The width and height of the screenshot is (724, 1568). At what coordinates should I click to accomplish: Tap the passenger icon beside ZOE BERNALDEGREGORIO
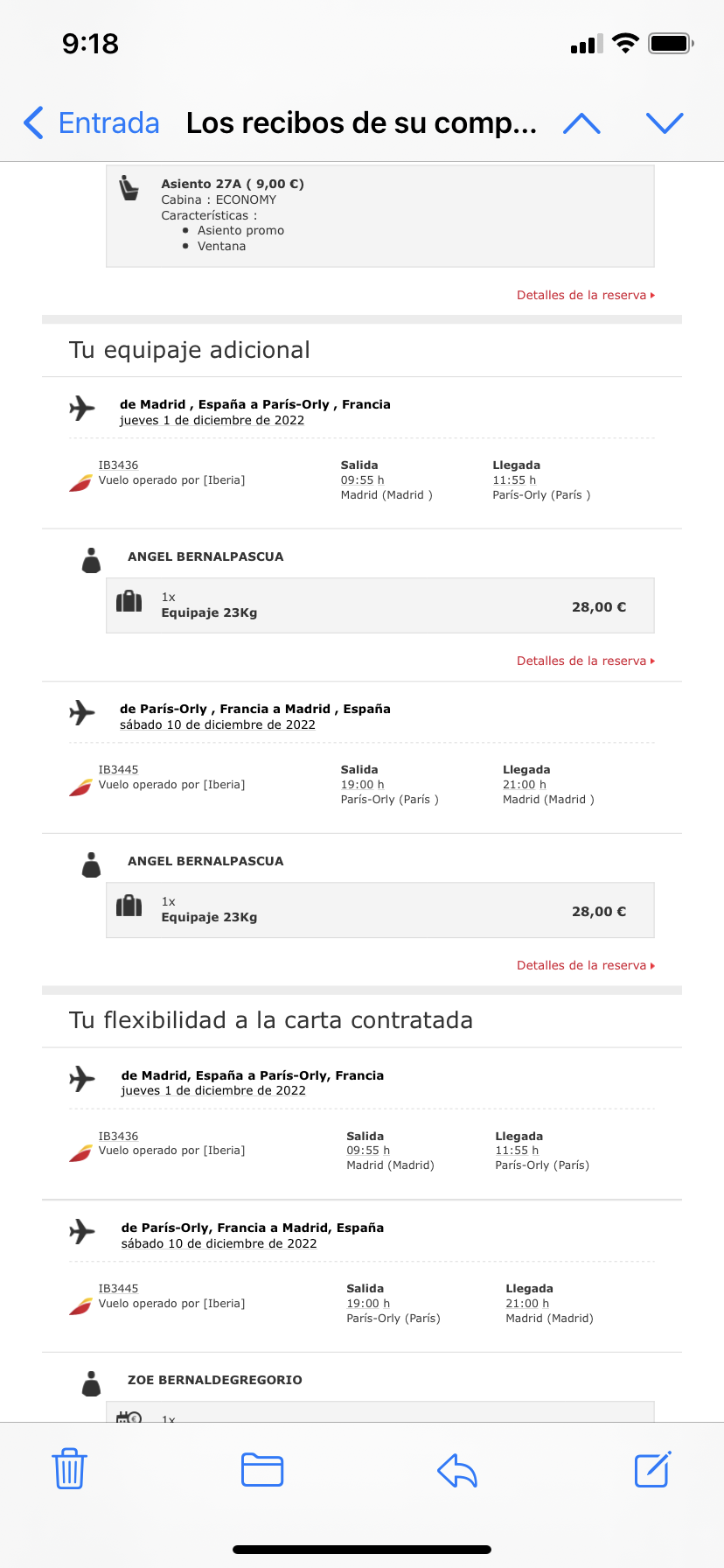[x=91, y=1383]
